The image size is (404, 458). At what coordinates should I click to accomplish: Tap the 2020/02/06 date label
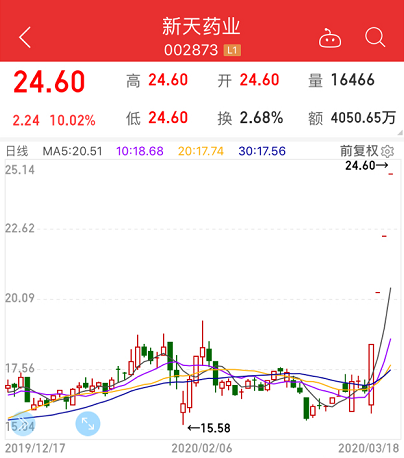pyautogui.click(x=202, y=448)
